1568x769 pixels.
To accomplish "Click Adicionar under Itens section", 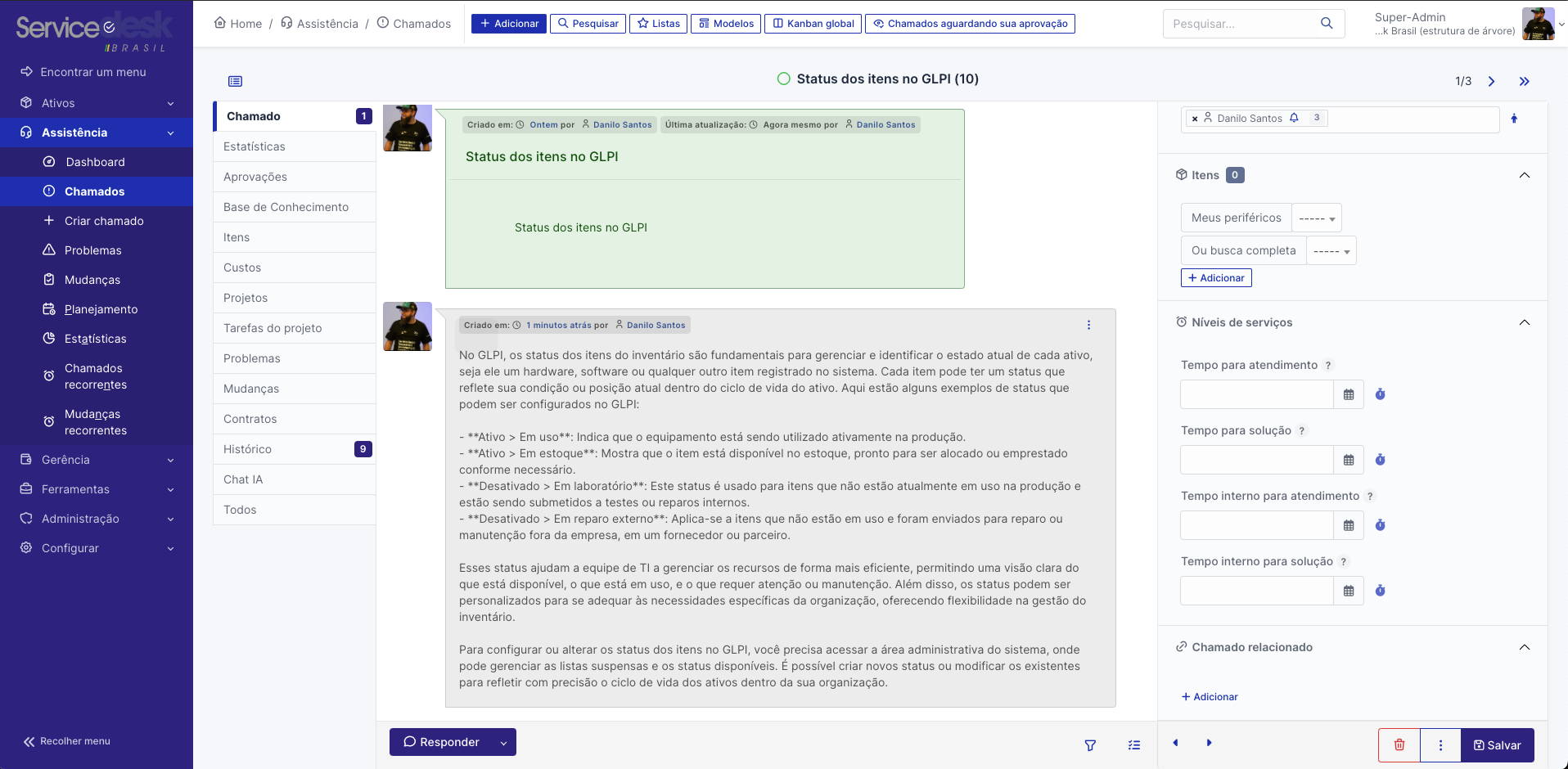I will pos(1216,278).
